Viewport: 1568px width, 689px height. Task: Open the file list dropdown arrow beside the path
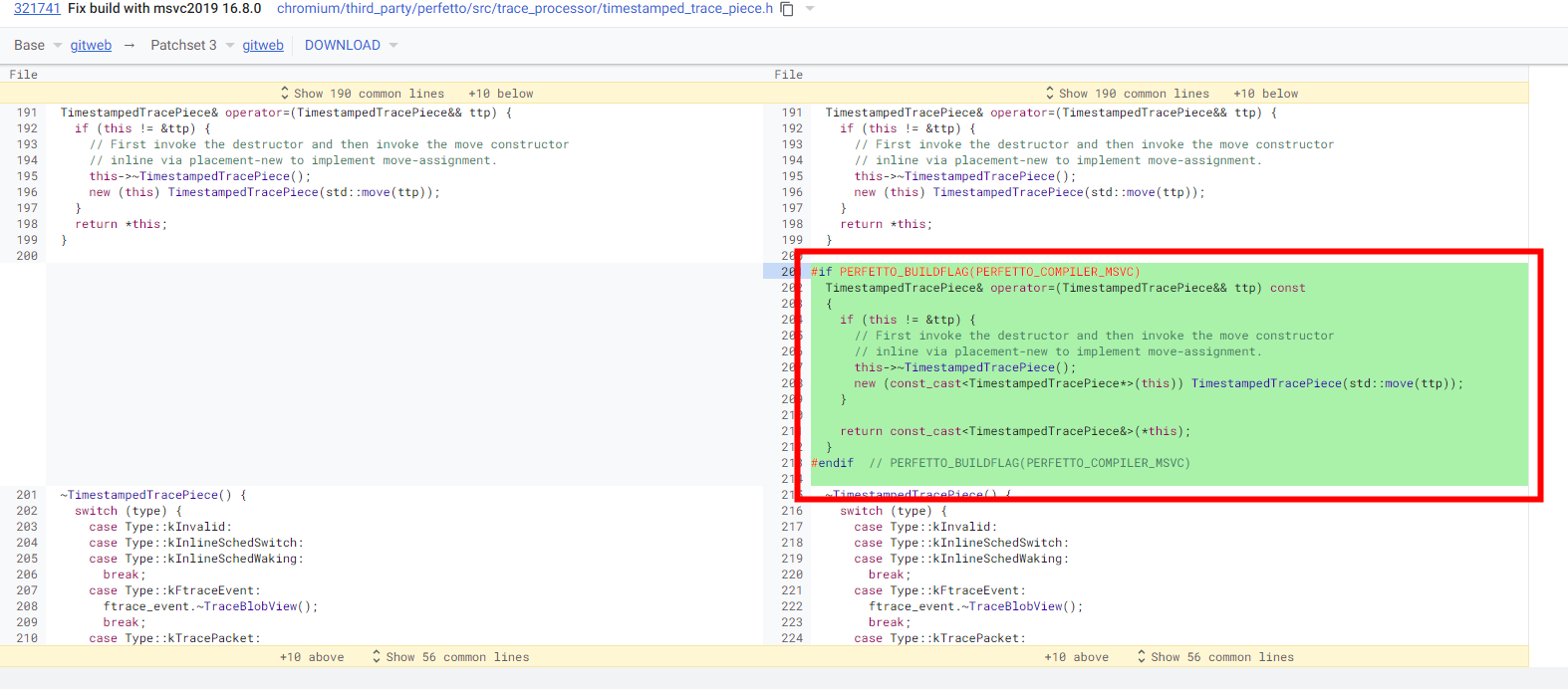click(810, 9)
